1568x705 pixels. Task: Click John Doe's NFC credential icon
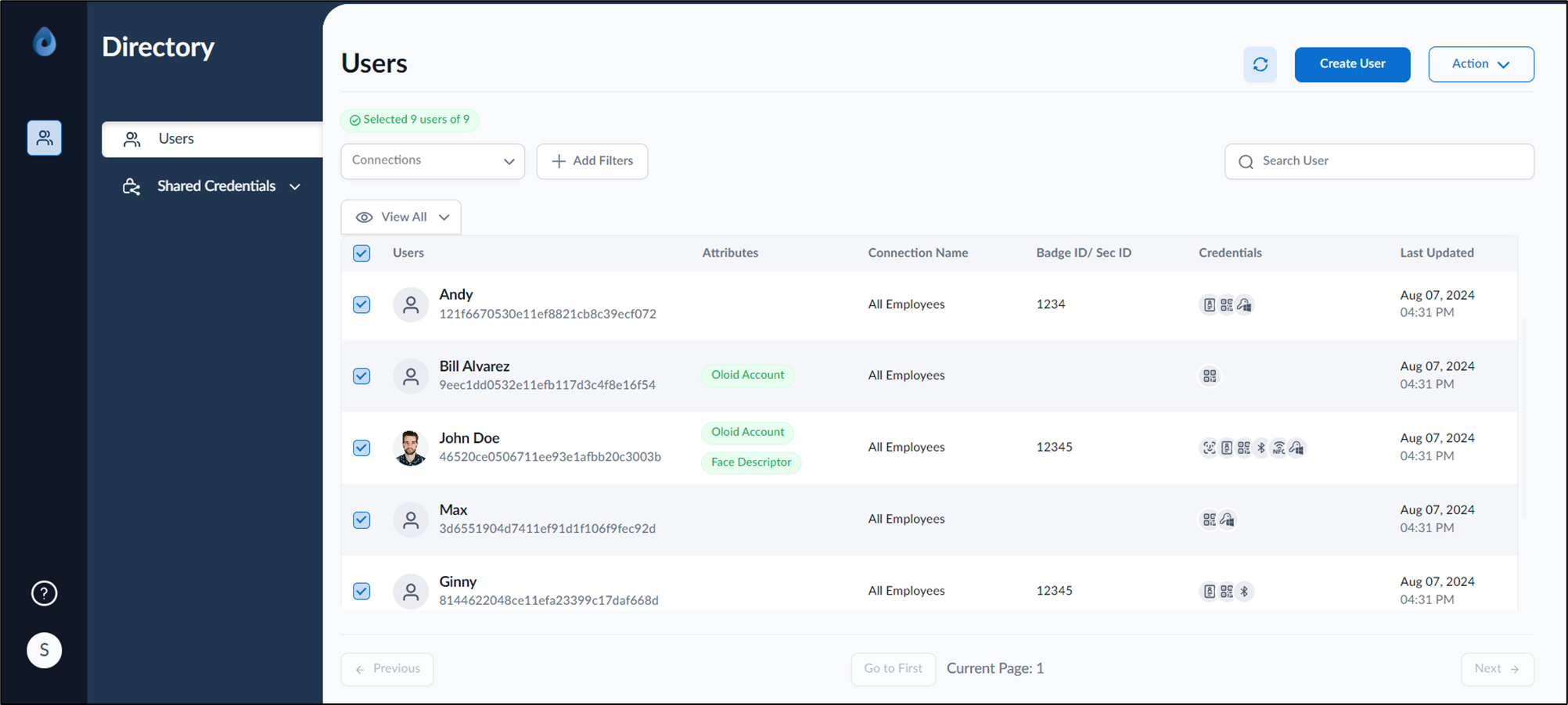(1278, 448)
